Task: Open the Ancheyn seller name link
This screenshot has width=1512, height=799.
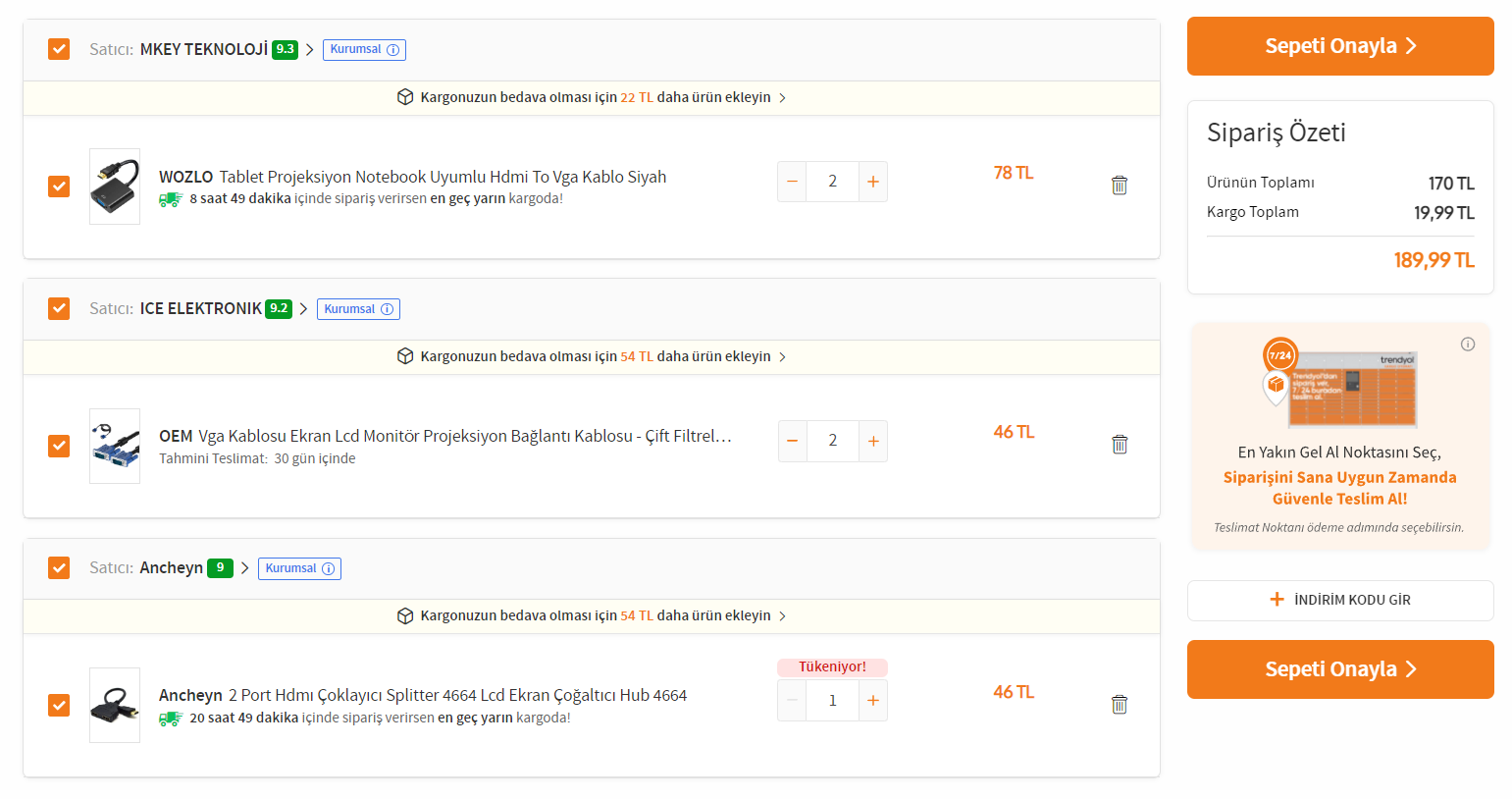Action: point(172,567)
